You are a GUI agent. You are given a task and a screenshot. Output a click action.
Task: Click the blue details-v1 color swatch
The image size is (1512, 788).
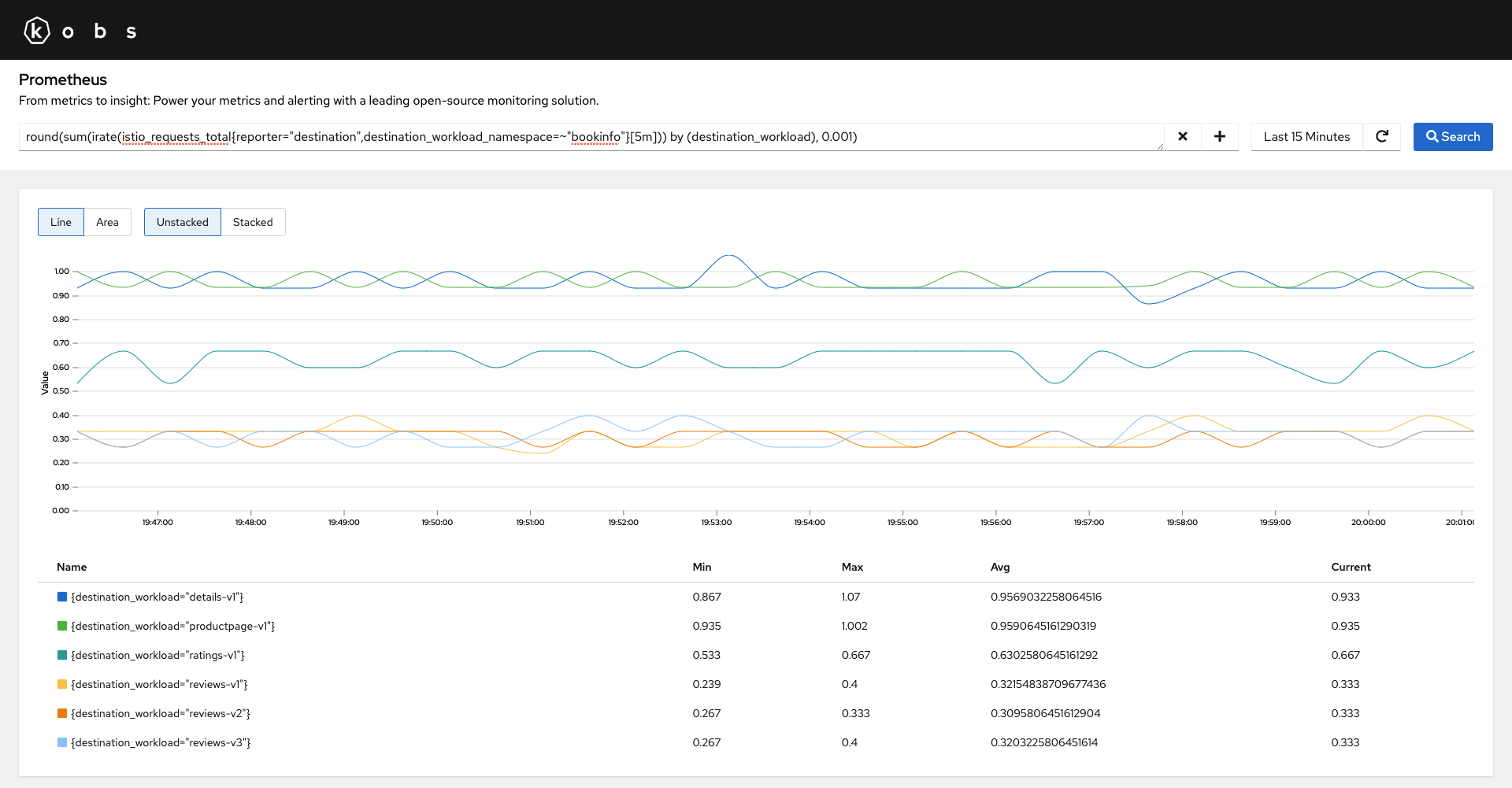point(62,597)
